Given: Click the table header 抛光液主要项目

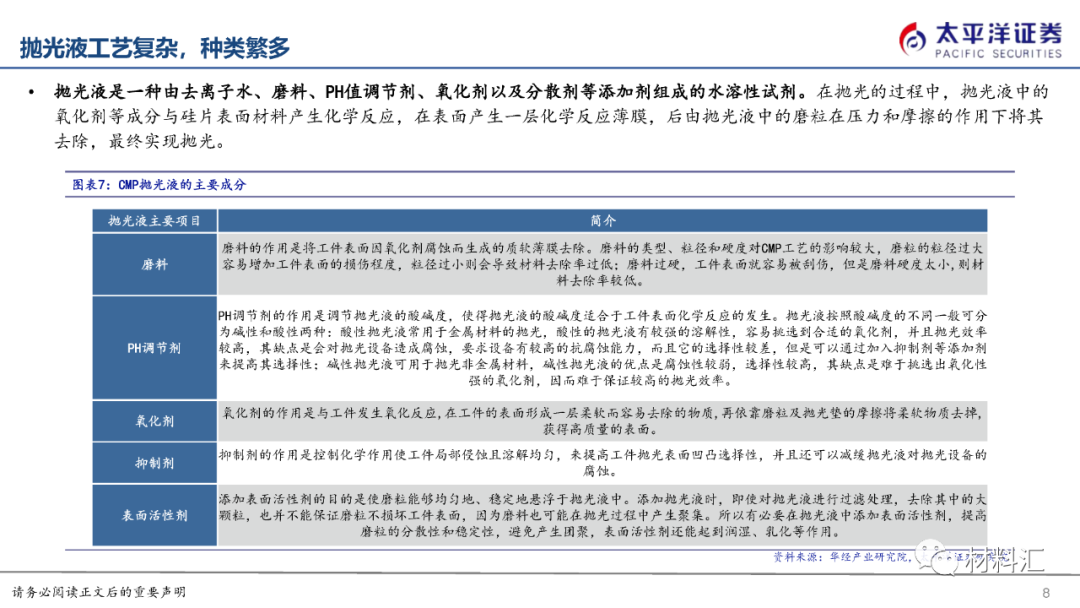Looking at the screenshot, I should [154, 221].
